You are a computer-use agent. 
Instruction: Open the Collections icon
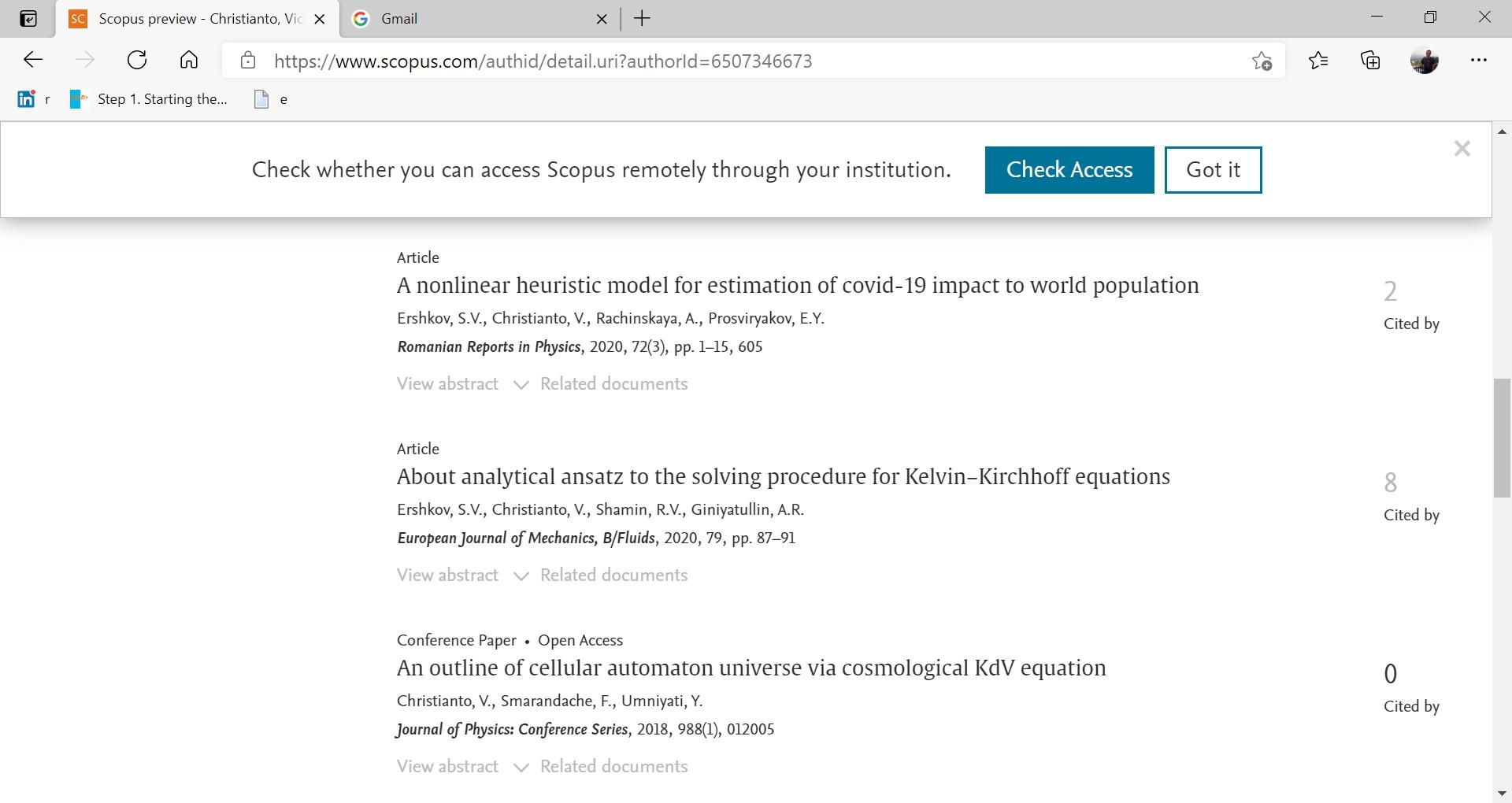1371,60
